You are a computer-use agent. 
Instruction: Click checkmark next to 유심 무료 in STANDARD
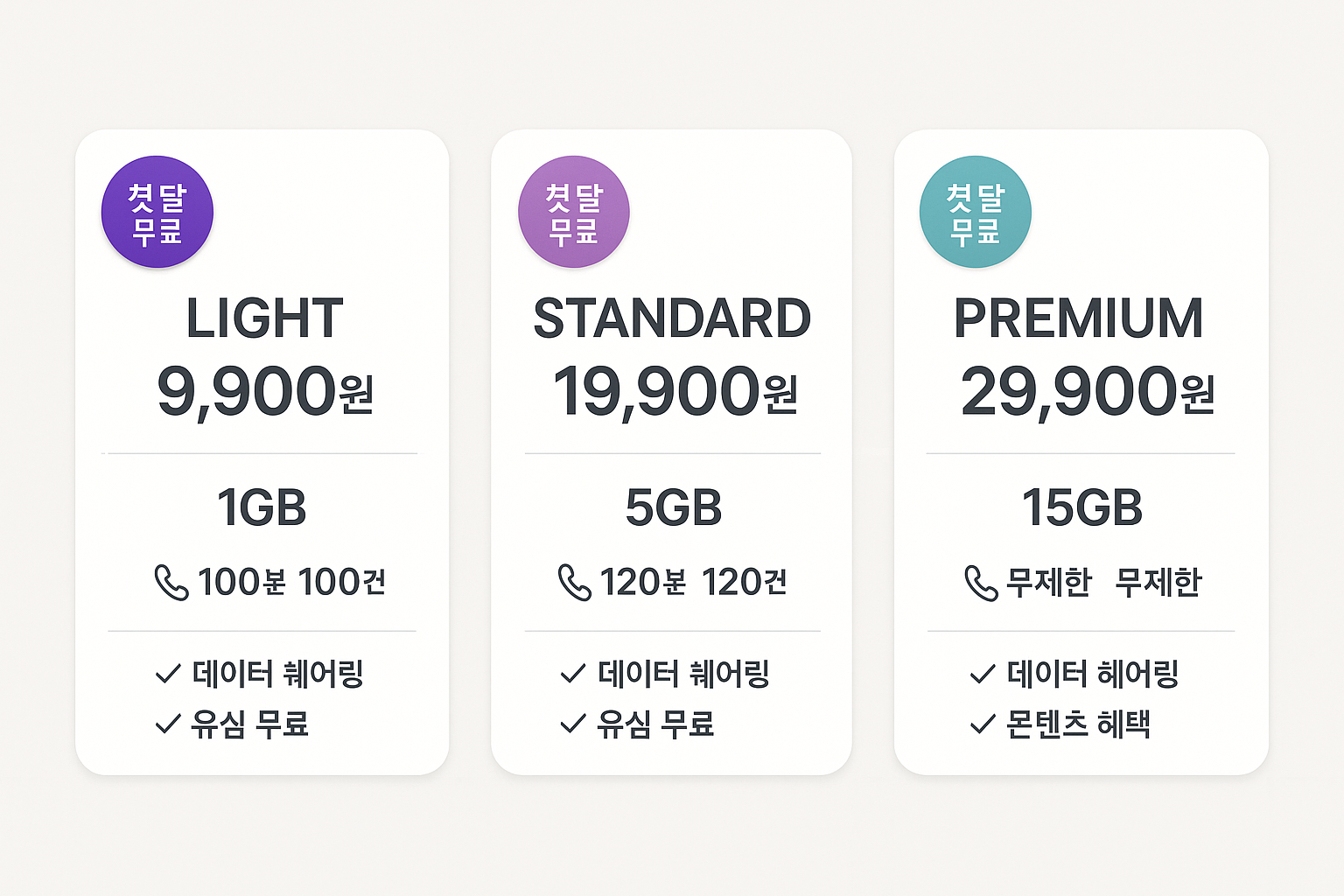tap(573, 724)
